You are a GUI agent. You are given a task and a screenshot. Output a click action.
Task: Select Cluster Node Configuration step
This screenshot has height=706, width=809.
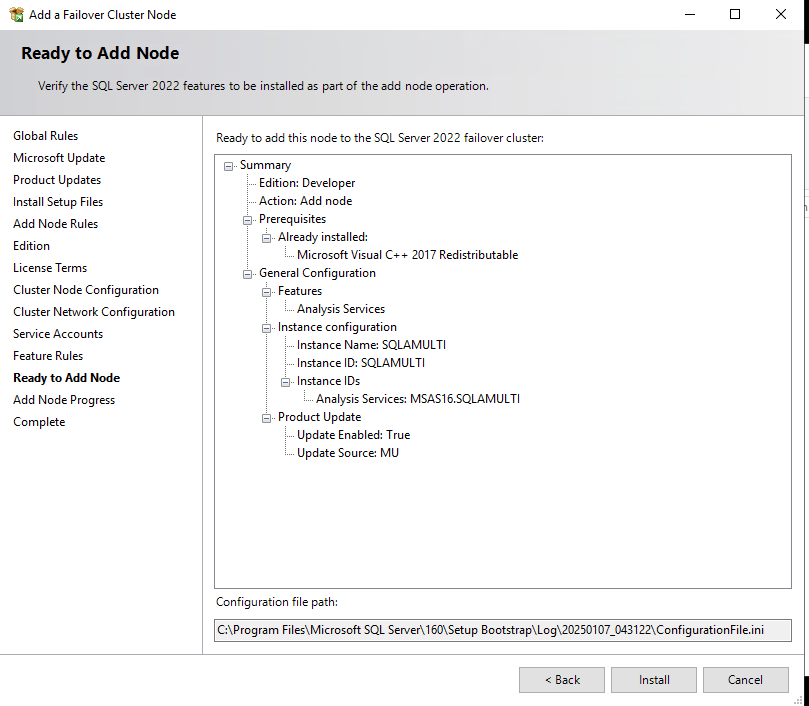click(x=86, y=290)
